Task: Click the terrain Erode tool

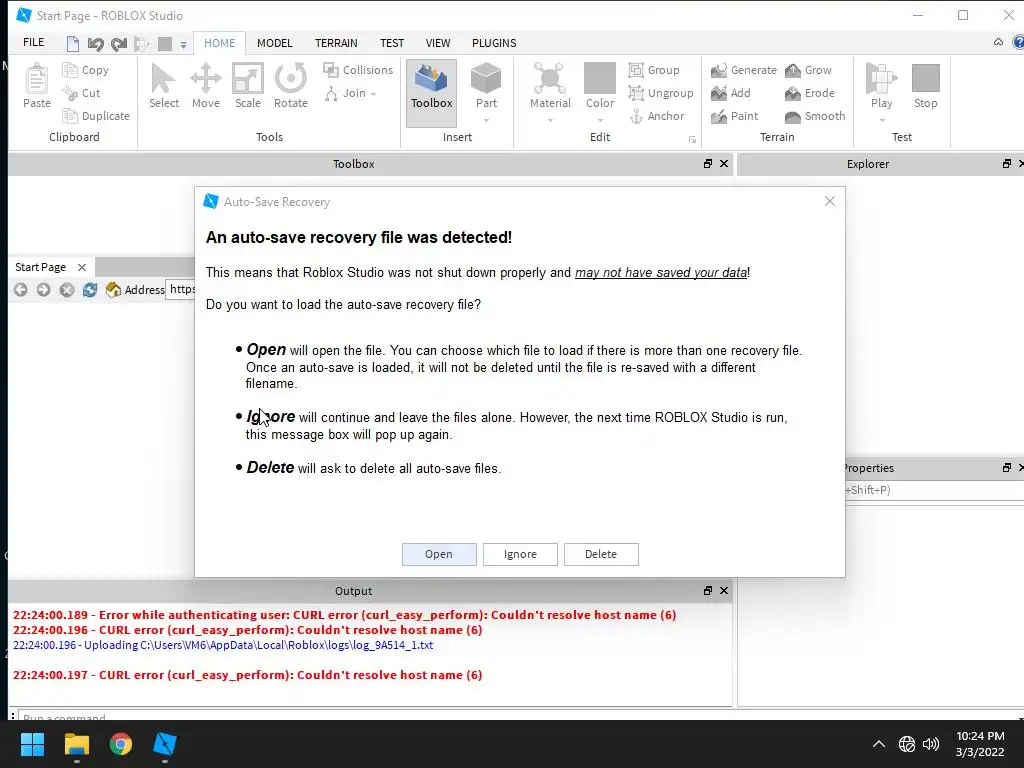Action: (x=810, y=93)
